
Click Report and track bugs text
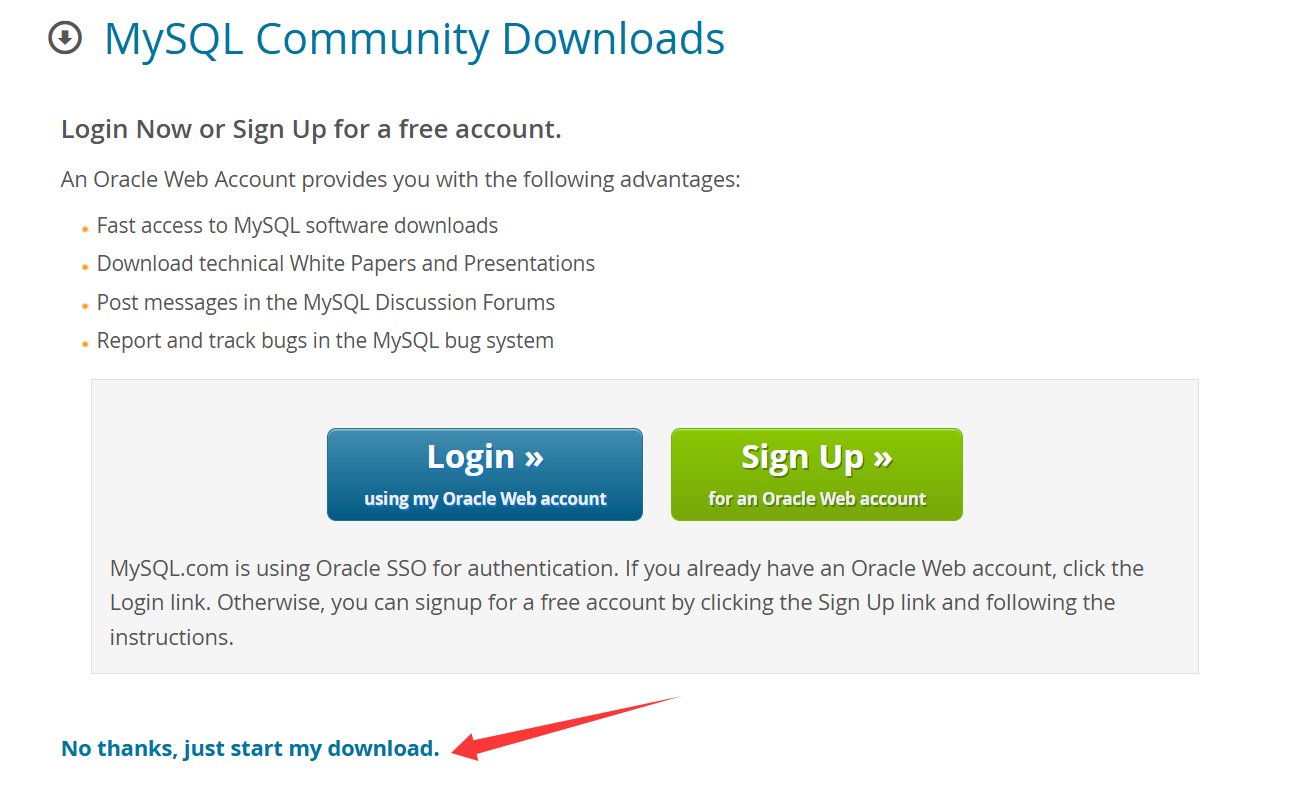(x=325, y=341)
